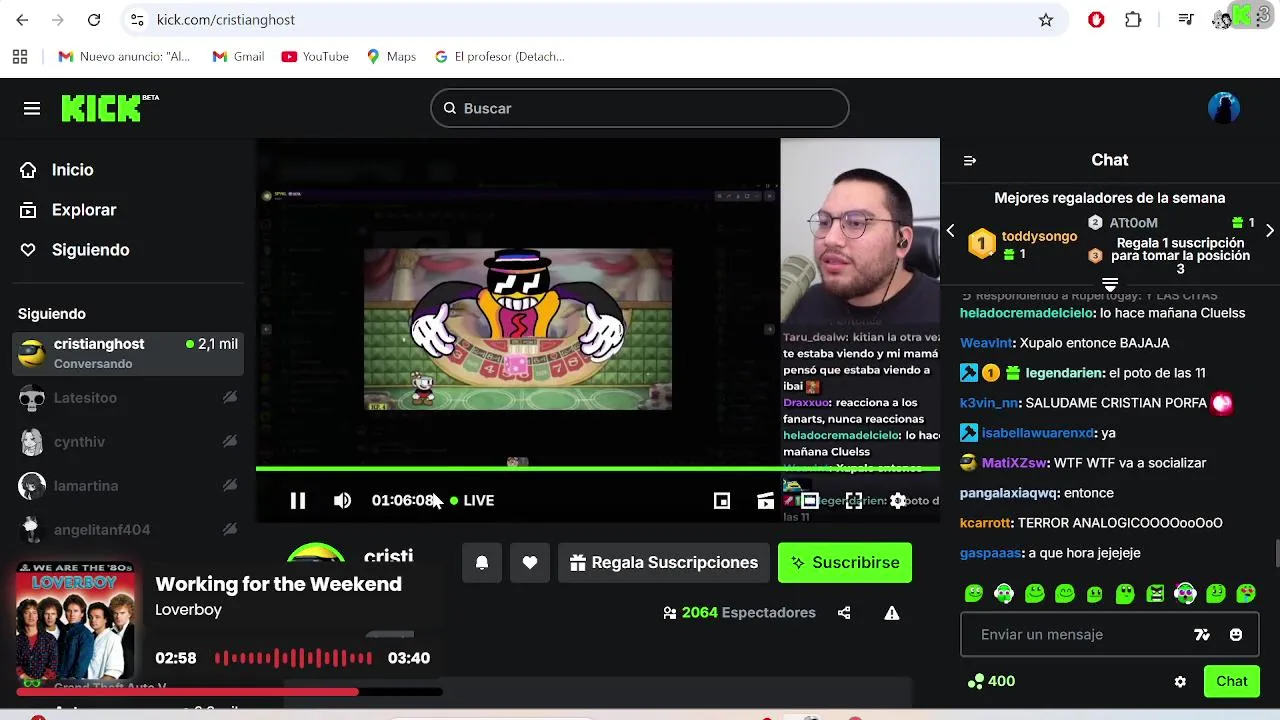Open cynthiv channel in sidebar

click(x=128, y=442)
